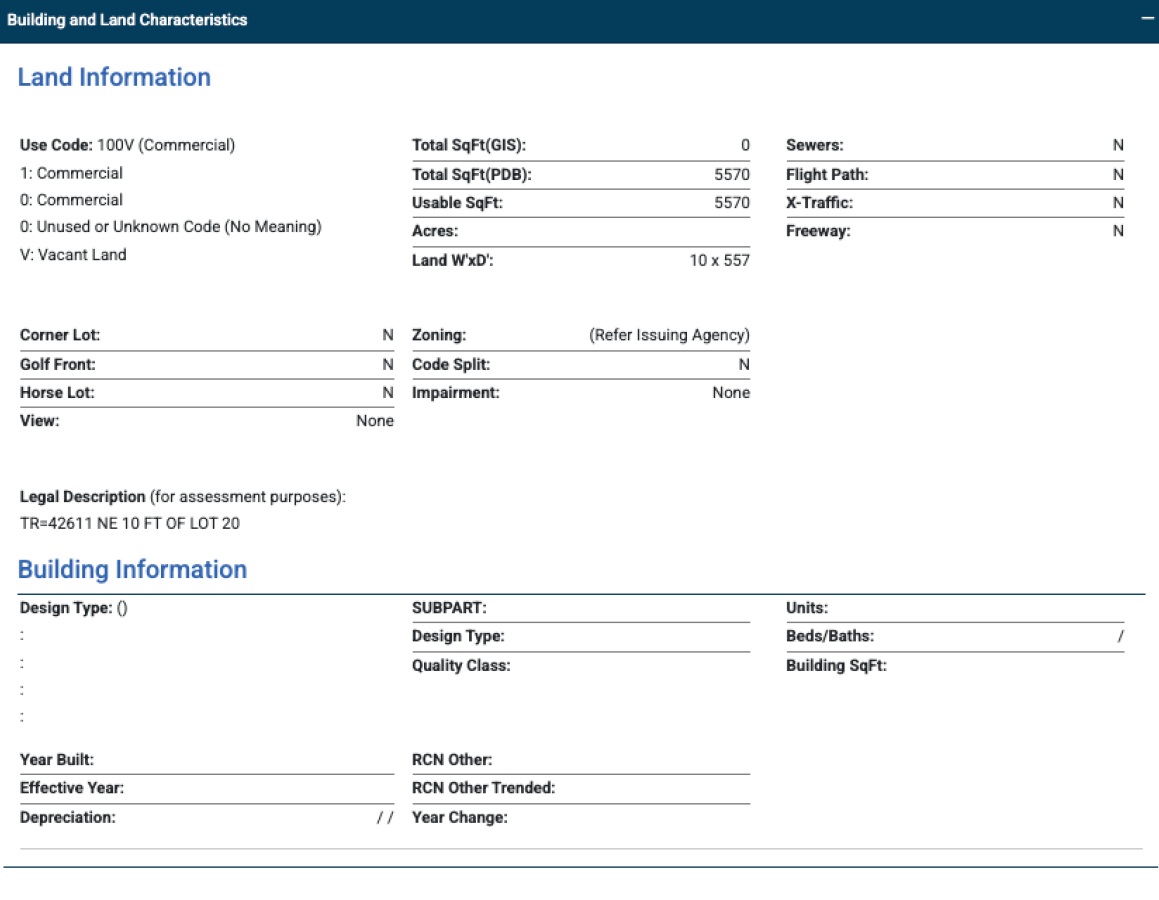Click the Building Information heading

click(x=132, y=570)
